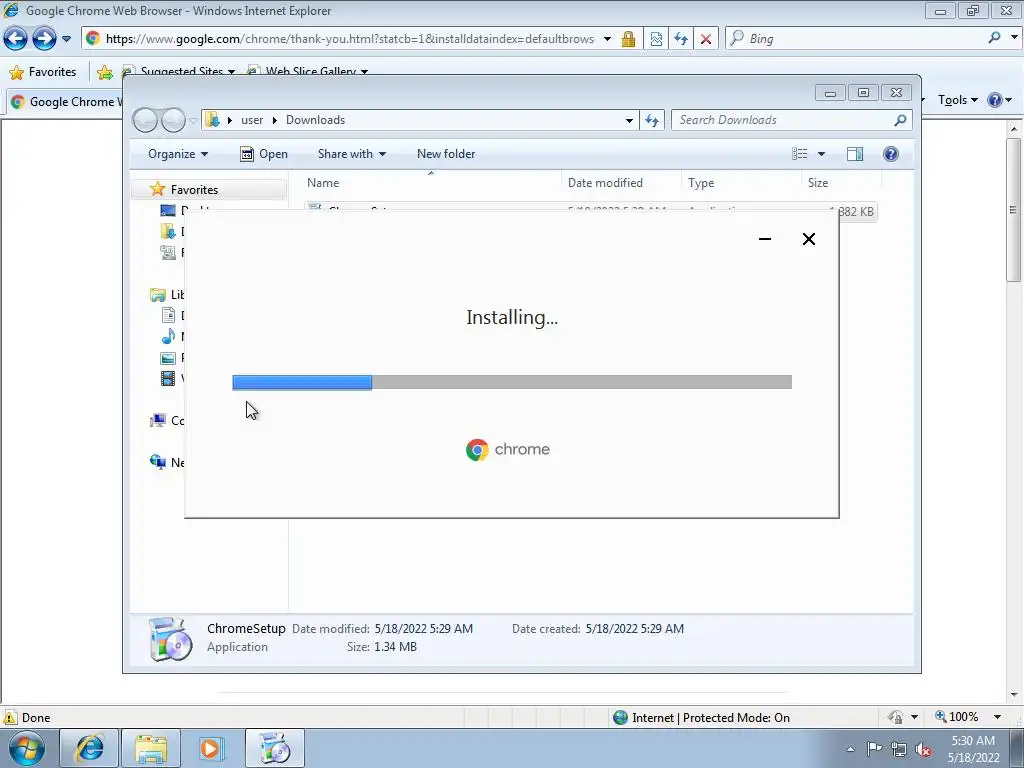Click the IE Refresh page icon
Viewport: 1024px width, 768px height.
point(681,39)
